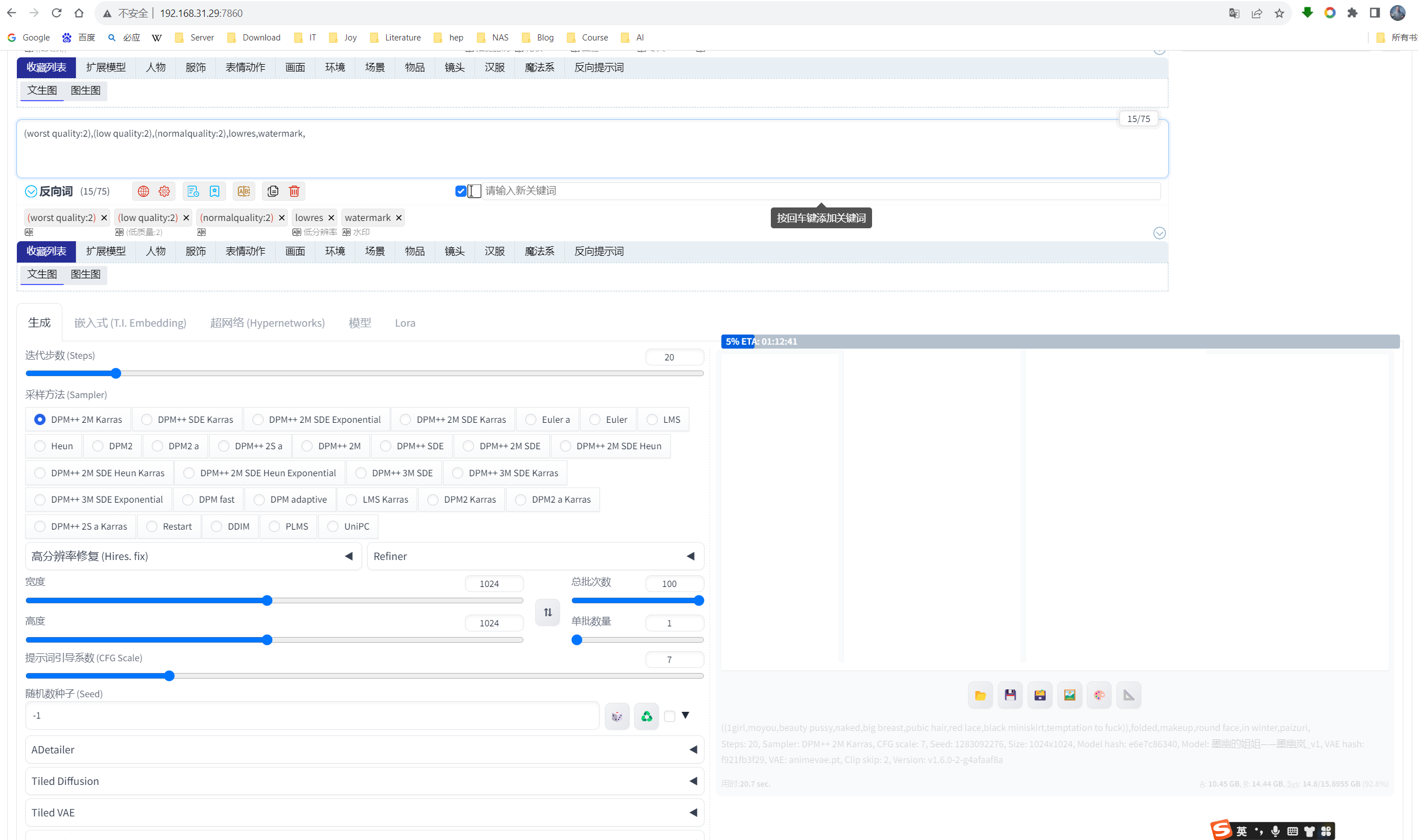Select the DDIM sampler radio button
Viewport: 1418px width, 840px height.
click(217, 526)
